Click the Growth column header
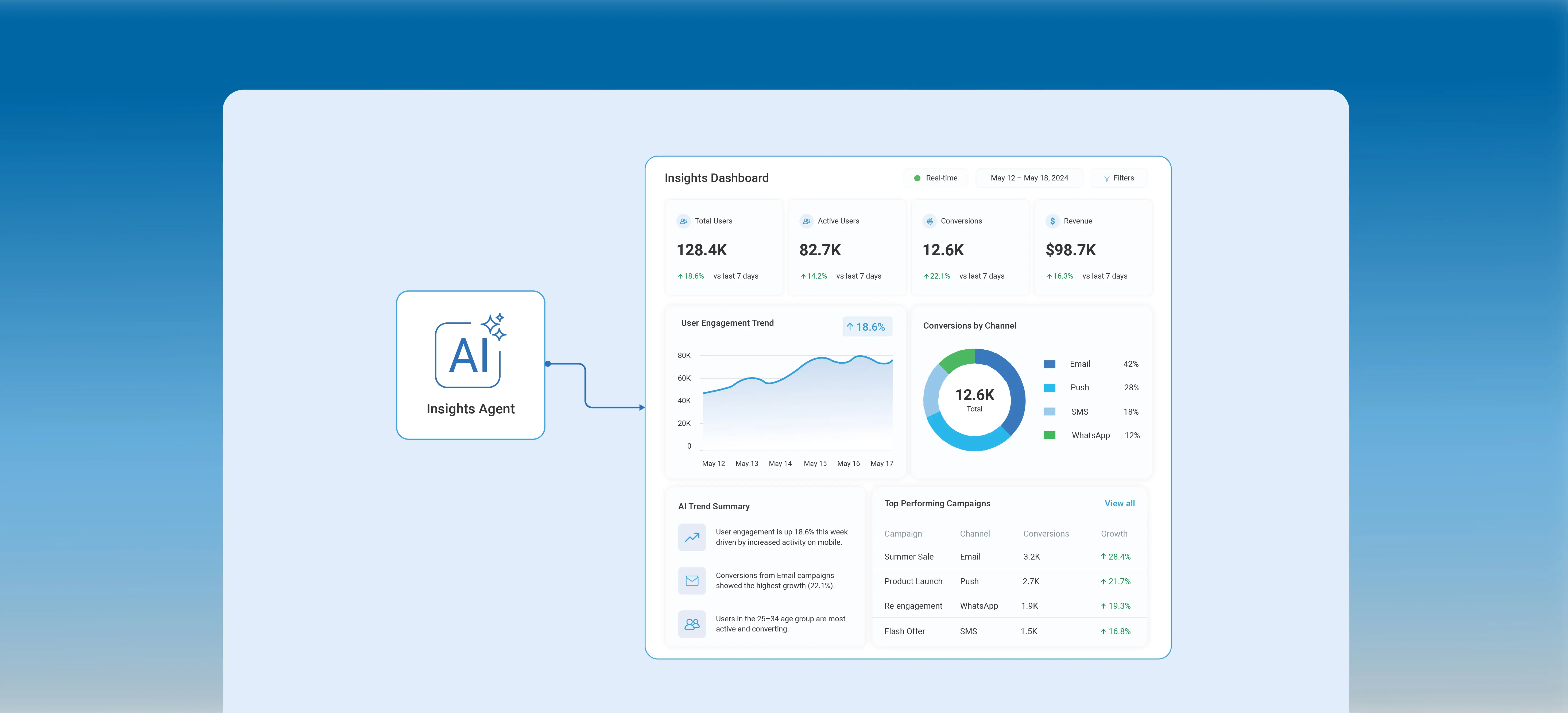This screenshot has width=1568, height=713. tap(1114, 534)
